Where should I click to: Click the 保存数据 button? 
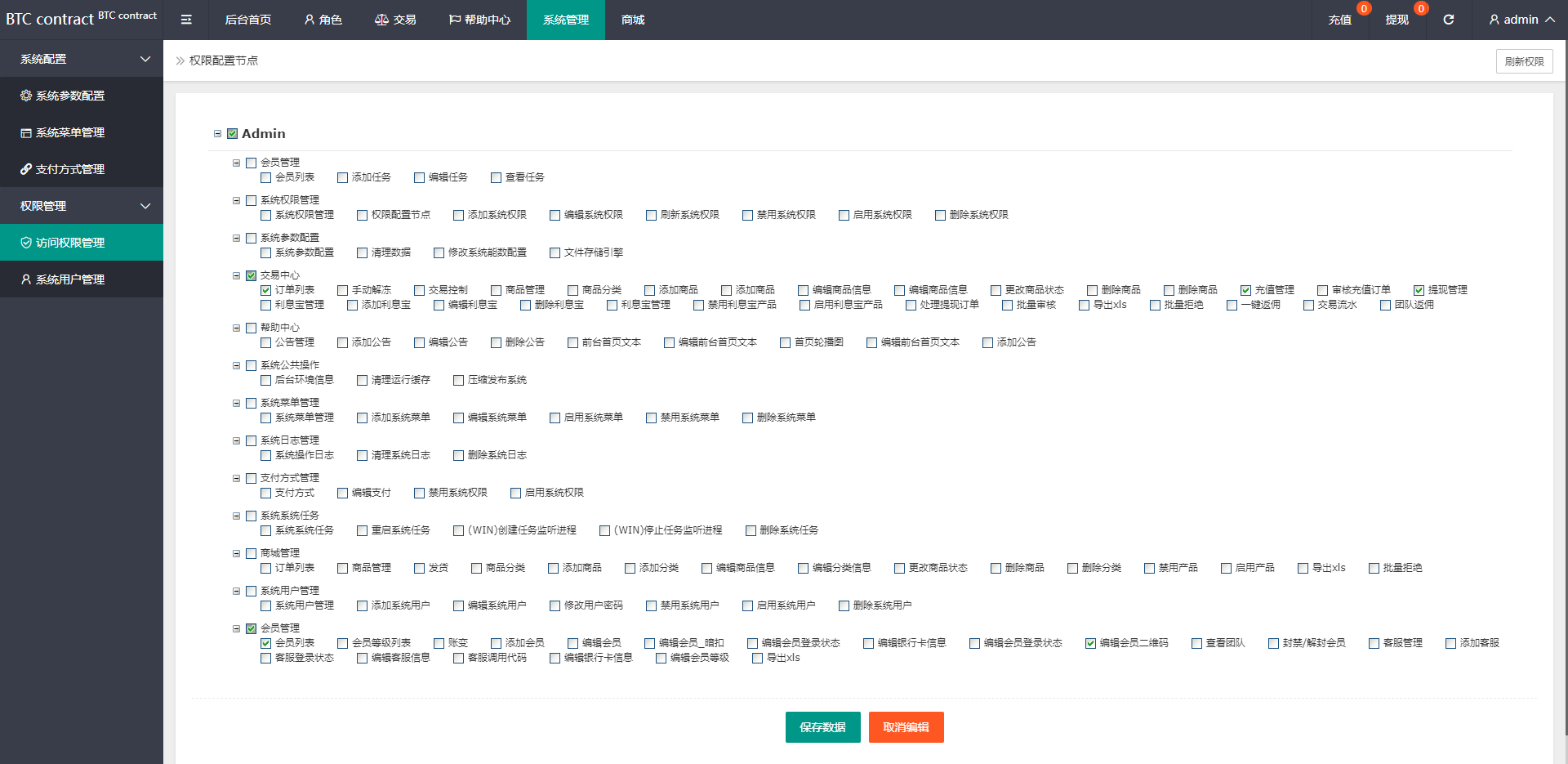[822, 727]
